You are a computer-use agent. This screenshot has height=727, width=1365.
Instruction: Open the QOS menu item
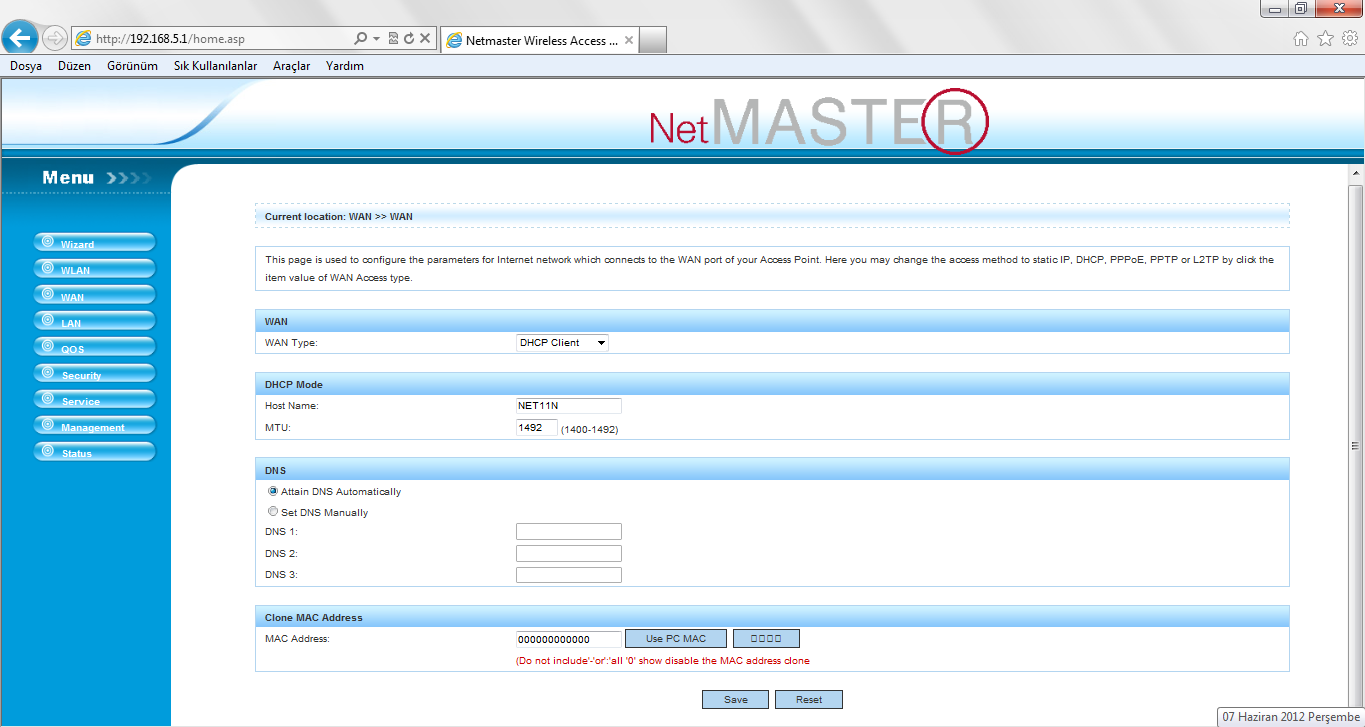coord(95,347)
